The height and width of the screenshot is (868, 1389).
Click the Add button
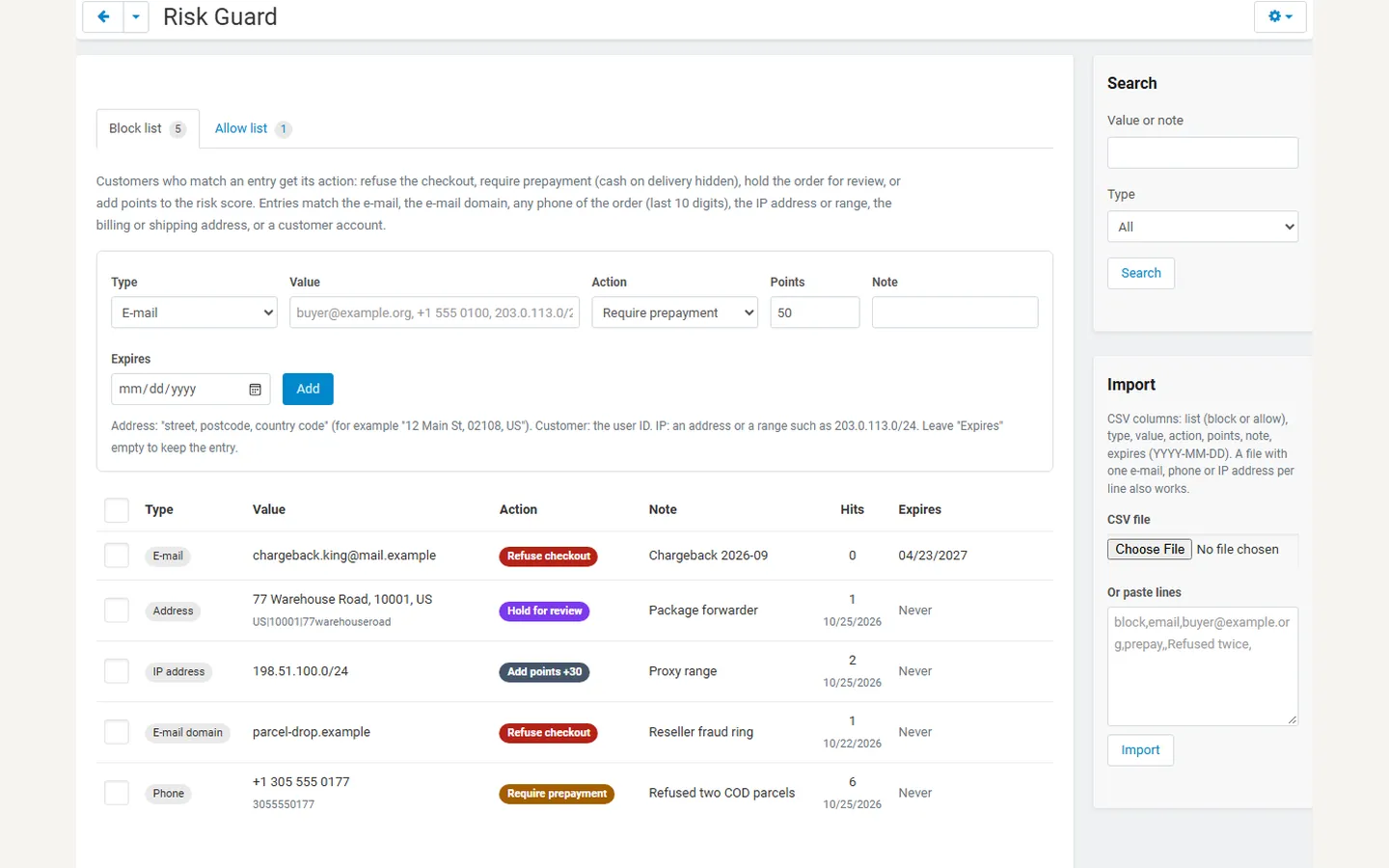pos(308,389)
